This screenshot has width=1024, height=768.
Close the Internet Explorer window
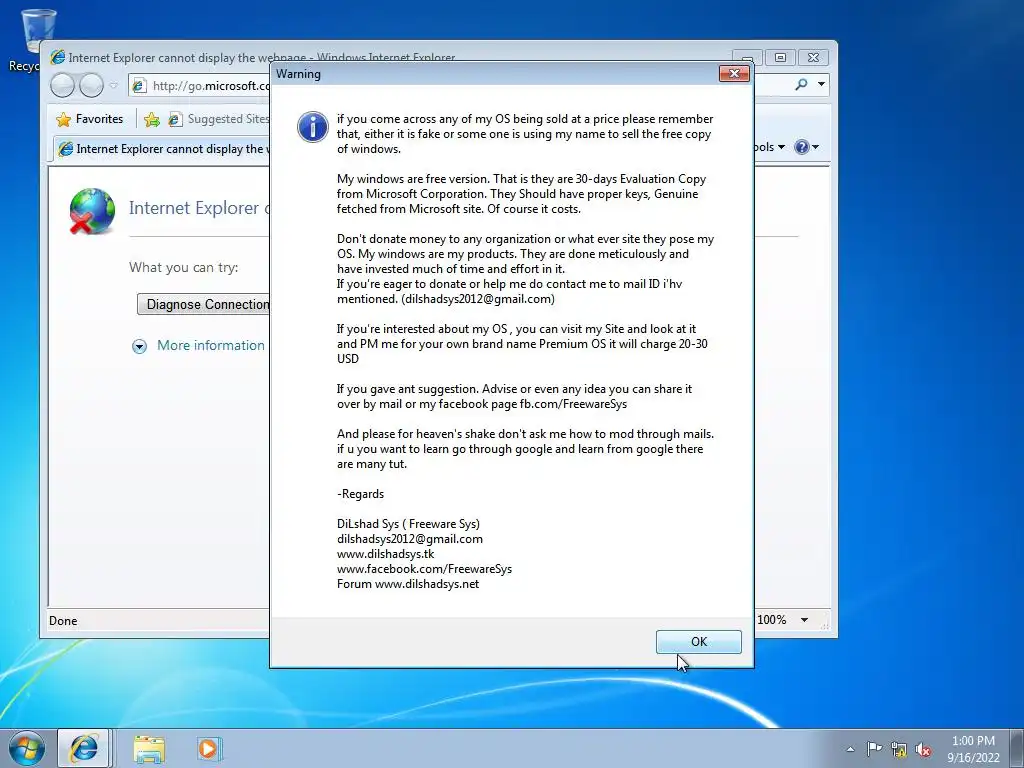(813, 57)
